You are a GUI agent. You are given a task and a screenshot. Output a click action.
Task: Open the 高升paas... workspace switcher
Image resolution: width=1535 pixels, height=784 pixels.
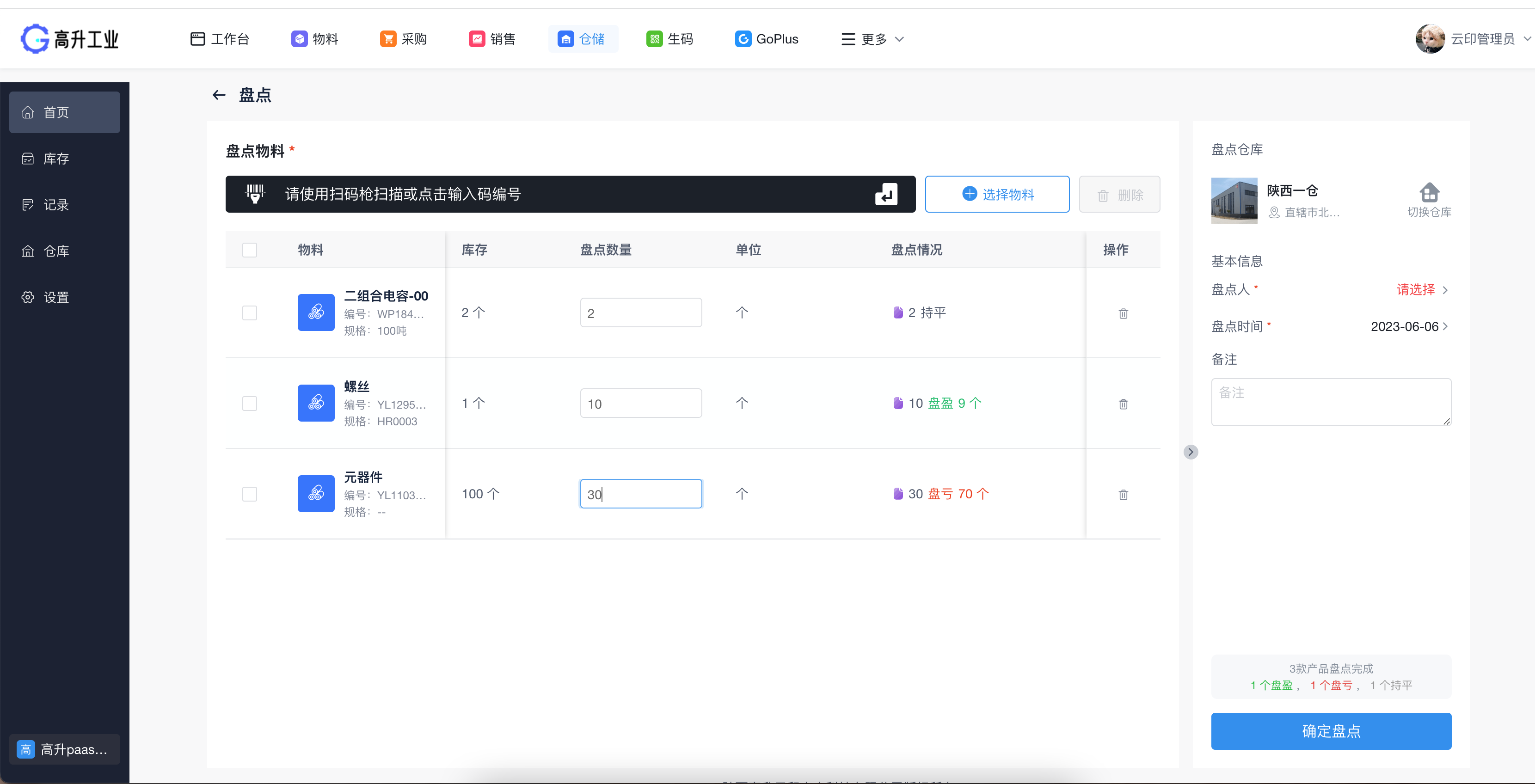(64, 749)
